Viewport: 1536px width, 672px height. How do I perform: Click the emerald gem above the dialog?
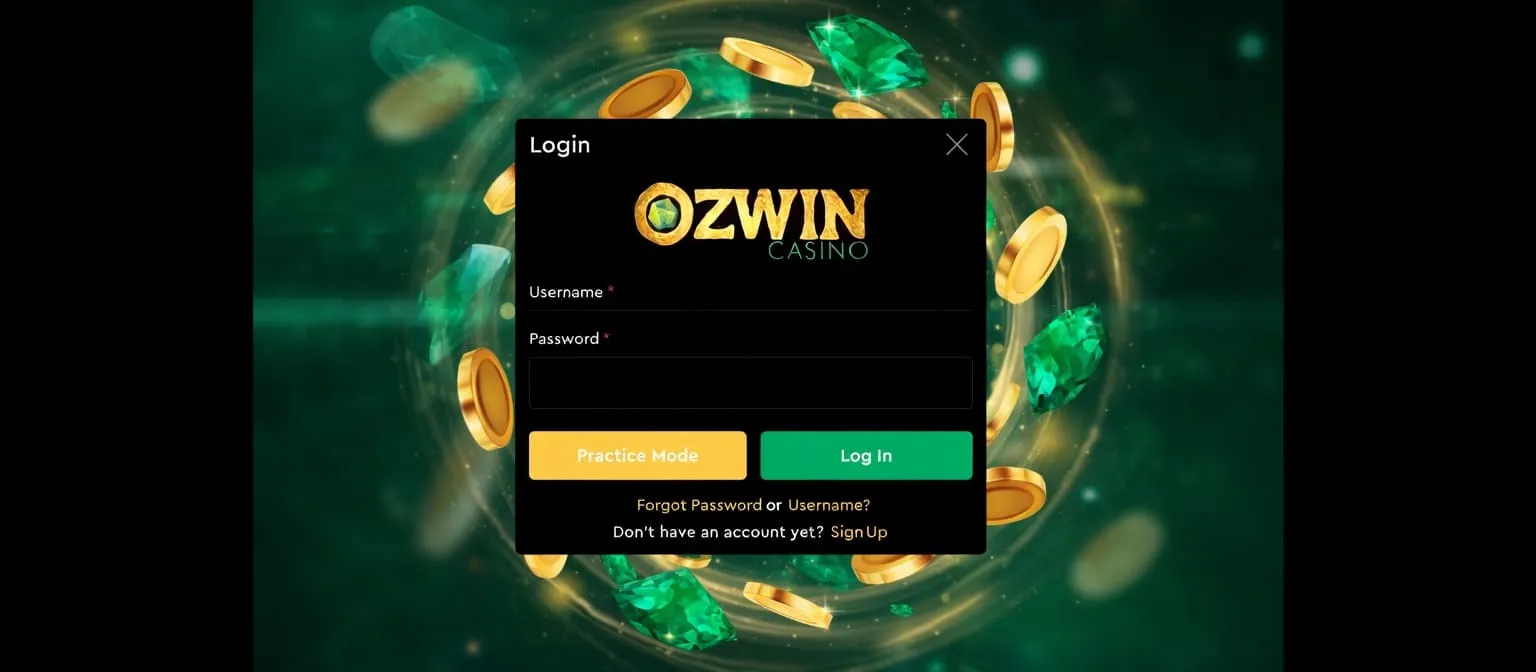pos(867,53)
